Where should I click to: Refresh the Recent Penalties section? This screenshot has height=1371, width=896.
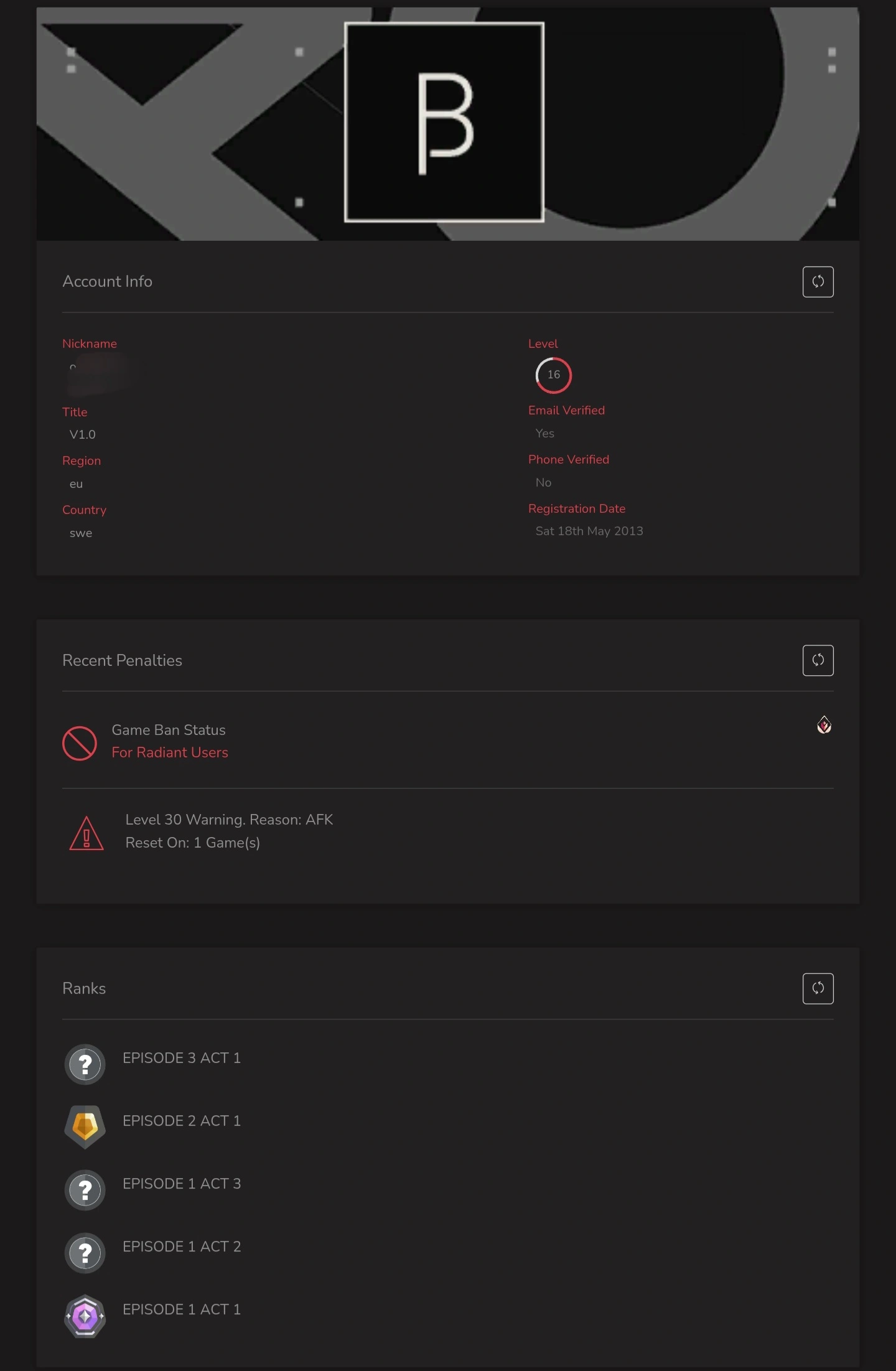(818, 660)
